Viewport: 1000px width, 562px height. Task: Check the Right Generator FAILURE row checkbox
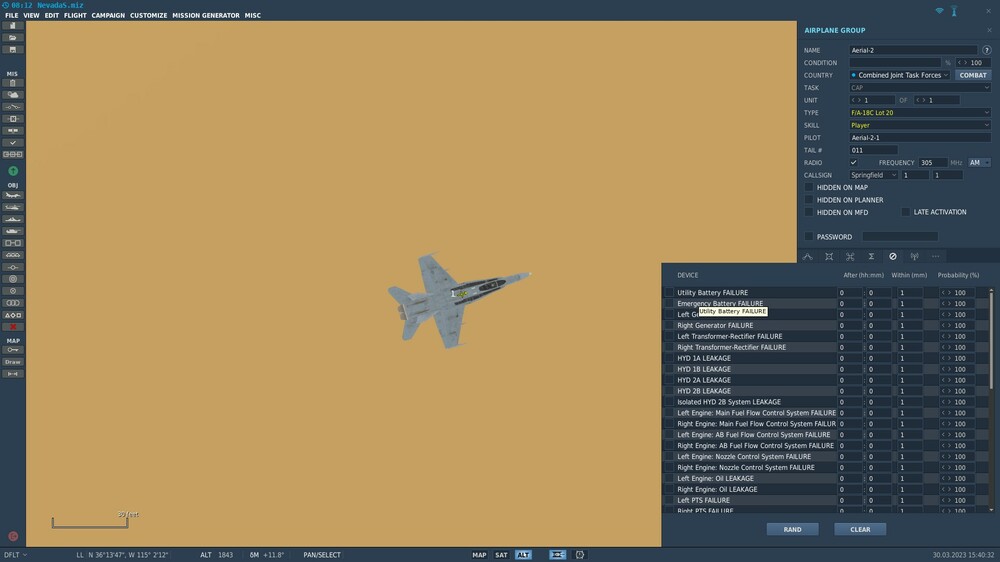669,325
